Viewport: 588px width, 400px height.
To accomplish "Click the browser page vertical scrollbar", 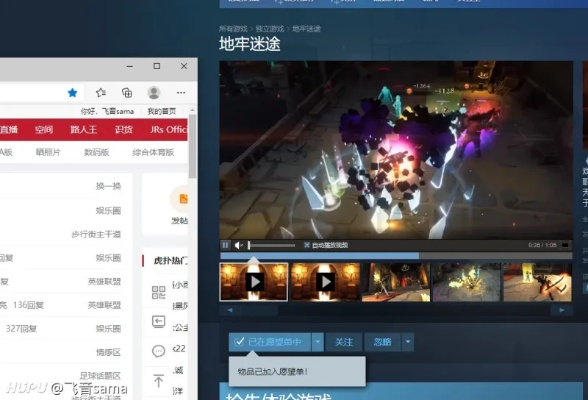I will [x=192, y=146].
